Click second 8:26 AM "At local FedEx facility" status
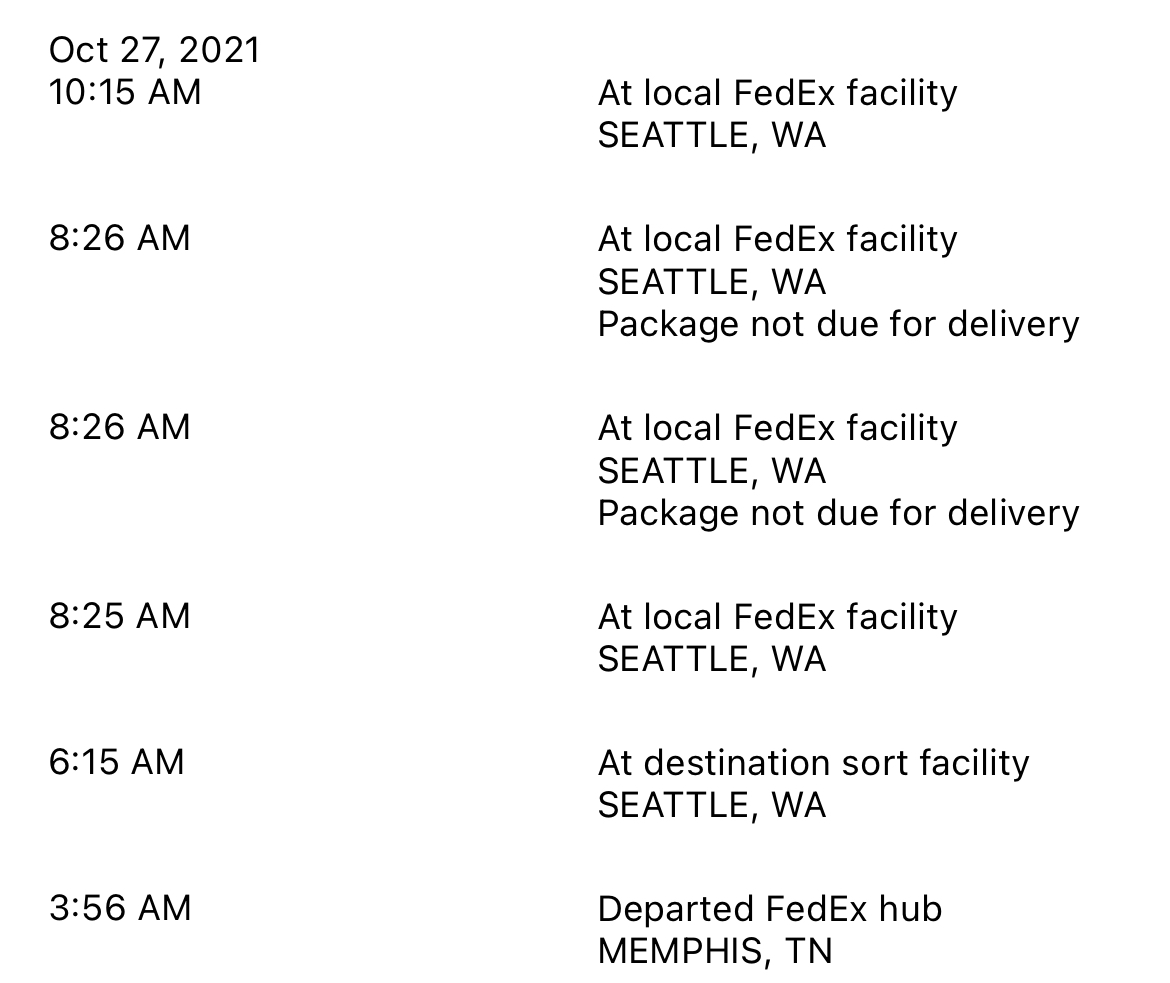 click(x=777, y=429)
